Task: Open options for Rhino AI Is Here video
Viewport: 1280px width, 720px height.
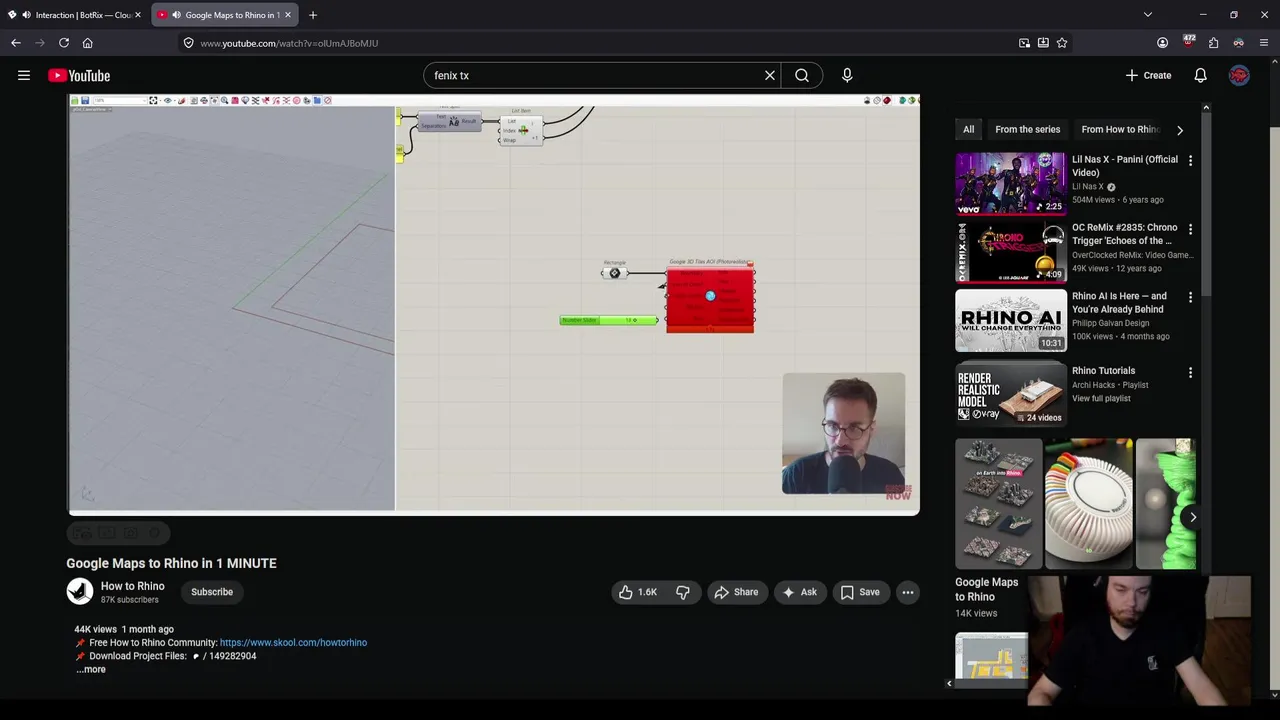Action: click(1190, 297)
